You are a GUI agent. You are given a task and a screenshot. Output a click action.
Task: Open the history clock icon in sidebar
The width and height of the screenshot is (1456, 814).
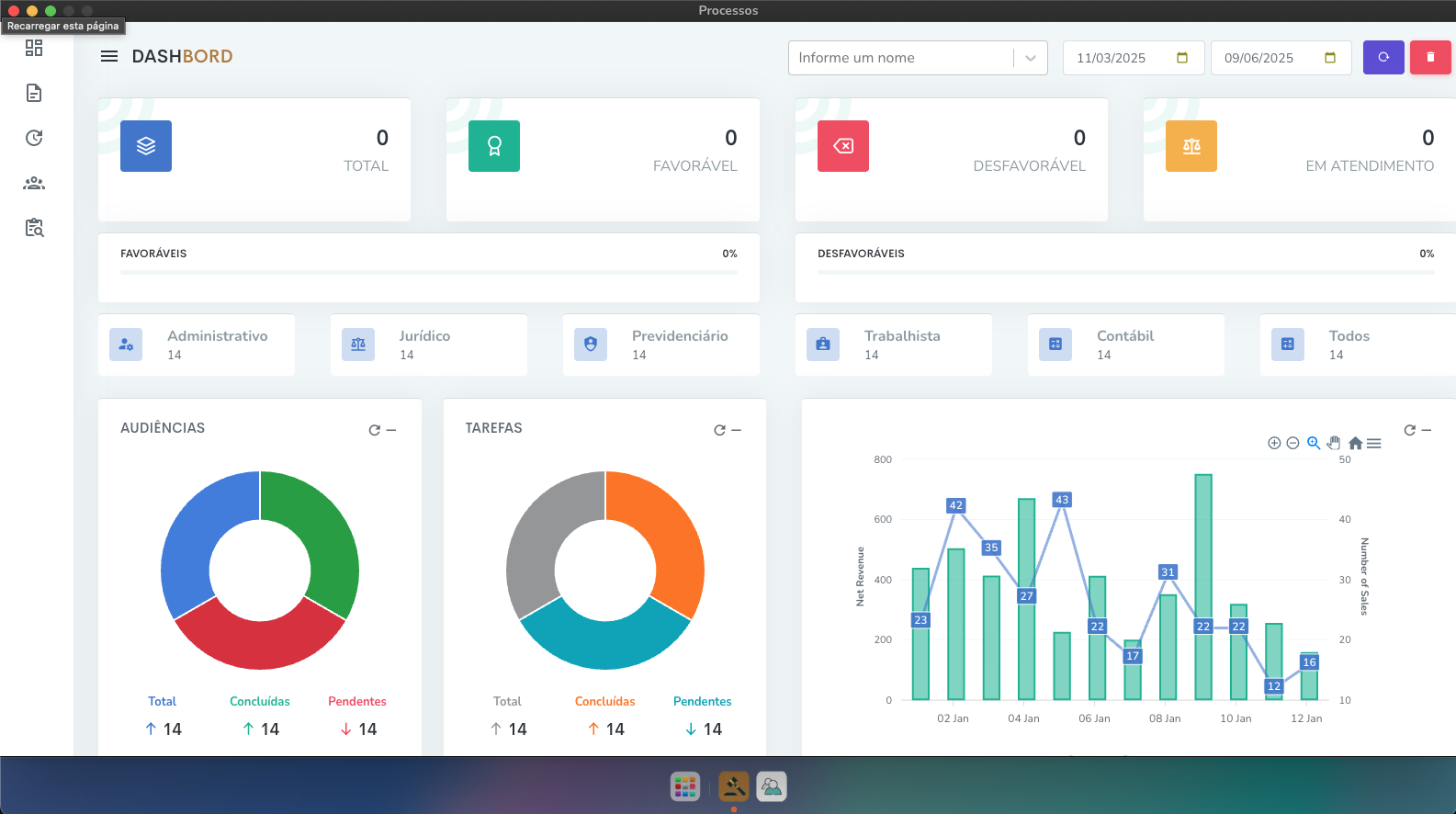(34, 138)
